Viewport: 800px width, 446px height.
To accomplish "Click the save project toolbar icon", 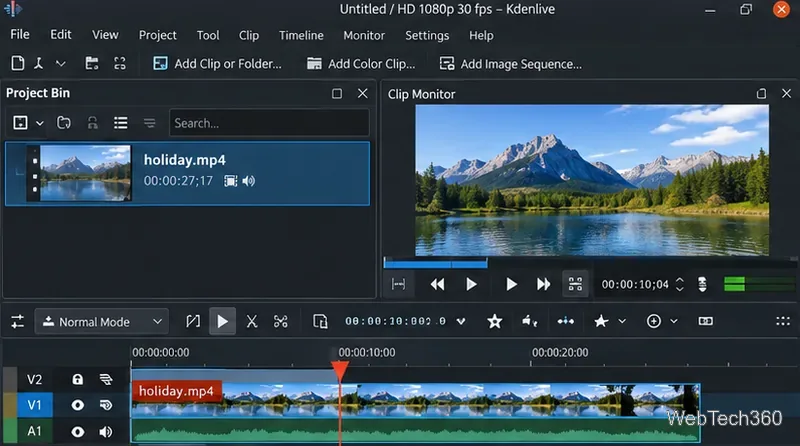I will point(92,63).
